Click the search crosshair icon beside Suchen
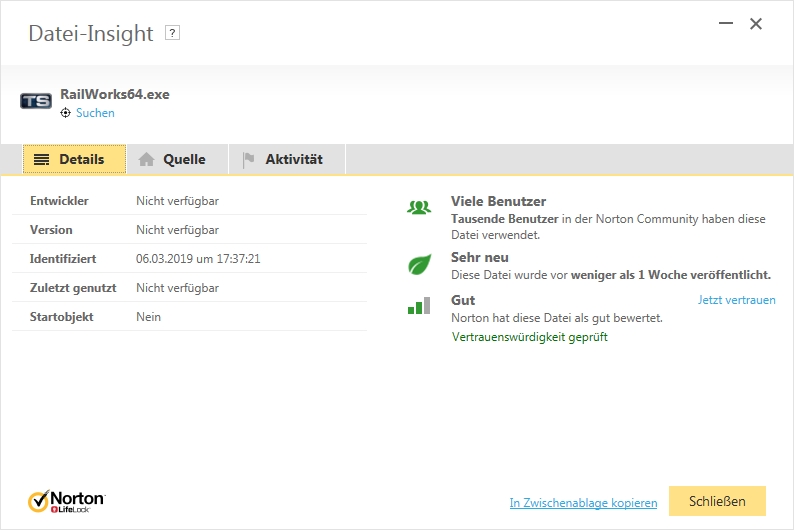This screenshot has height=530, width=794. [66, 113]
